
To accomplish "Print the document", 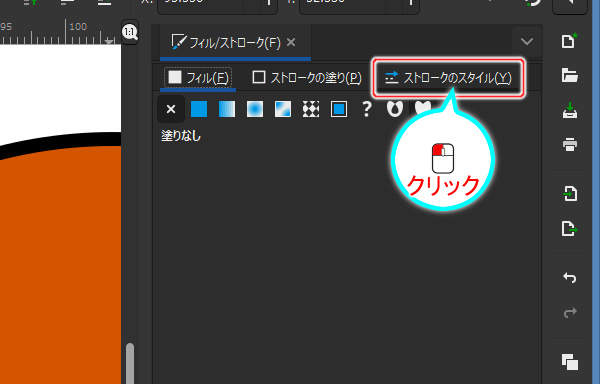I will click(570, 145).
